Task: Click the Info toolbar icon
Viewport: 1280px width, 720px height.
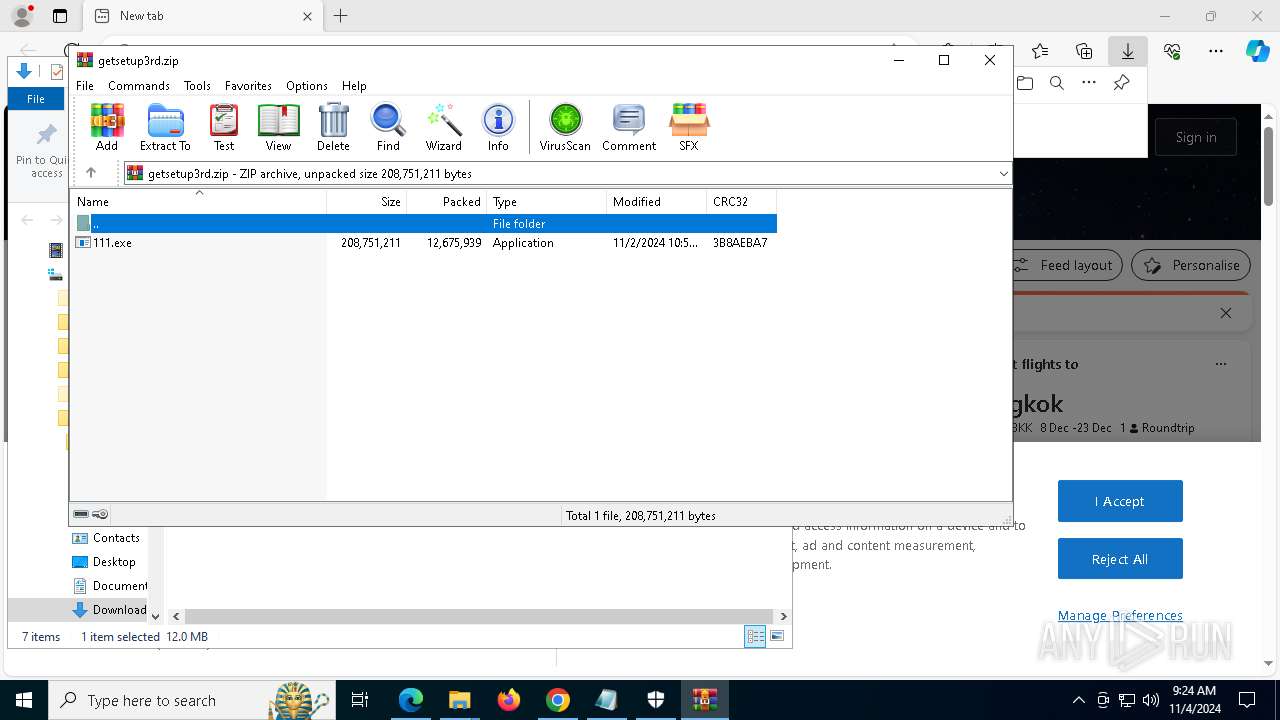Action: click(x=498, y=127)
